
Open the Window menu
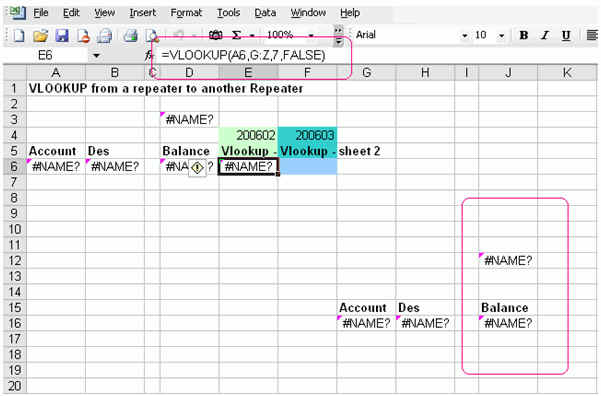pyautogui.click(x=308, y=13)
